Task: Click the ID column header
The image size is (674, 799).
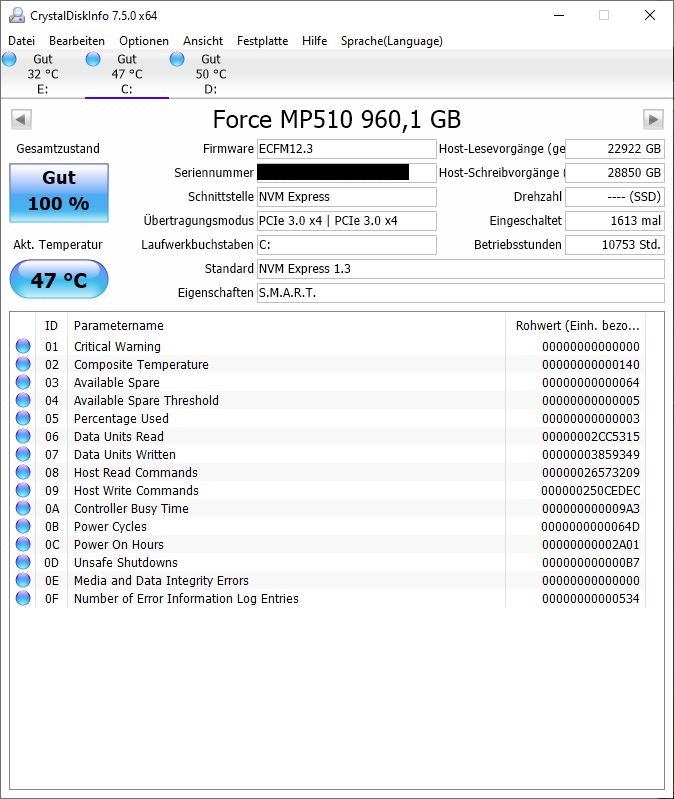Action: (x=51, y=326)
